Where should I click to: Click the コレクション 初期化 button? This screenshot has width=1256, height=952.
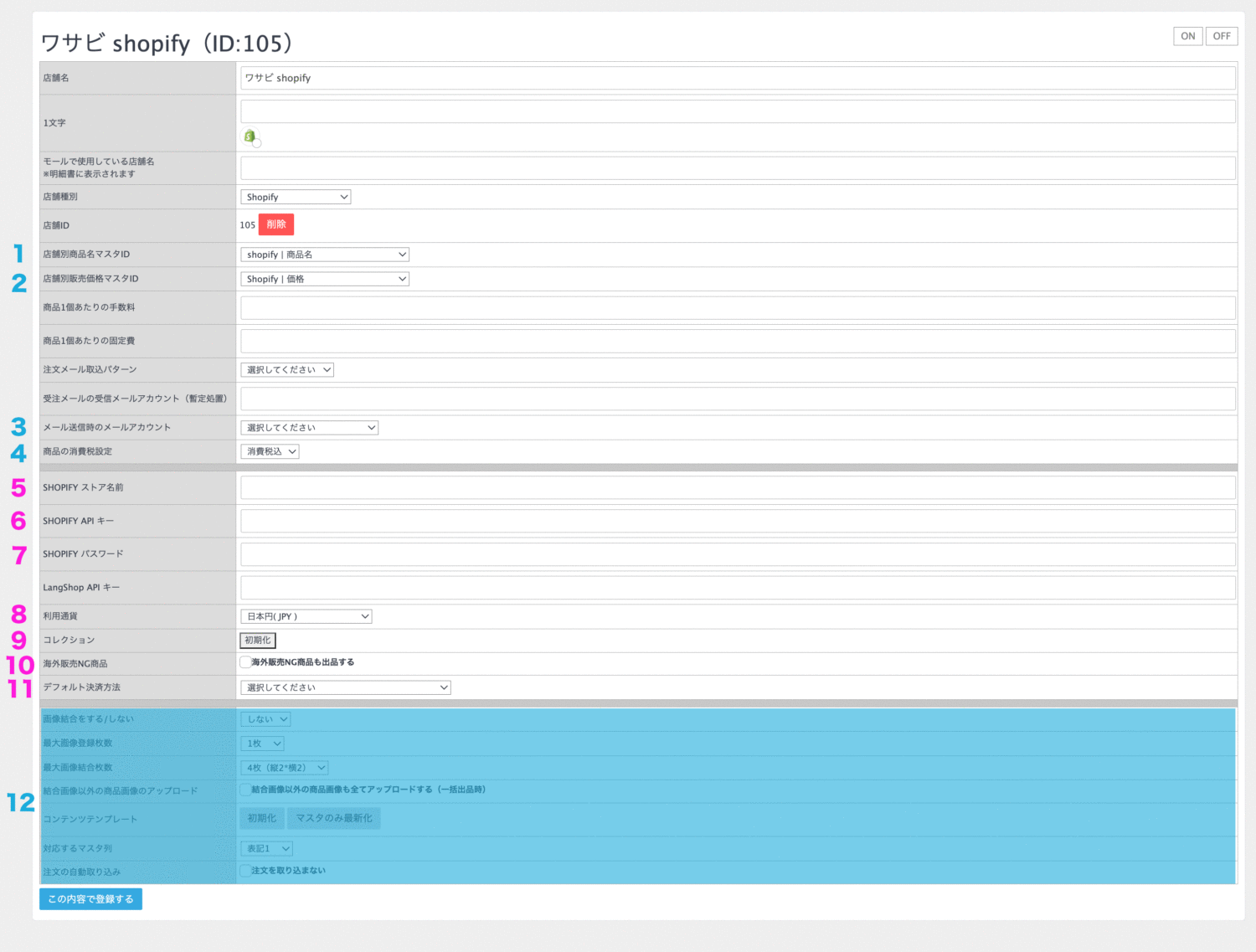coord(258,641)
